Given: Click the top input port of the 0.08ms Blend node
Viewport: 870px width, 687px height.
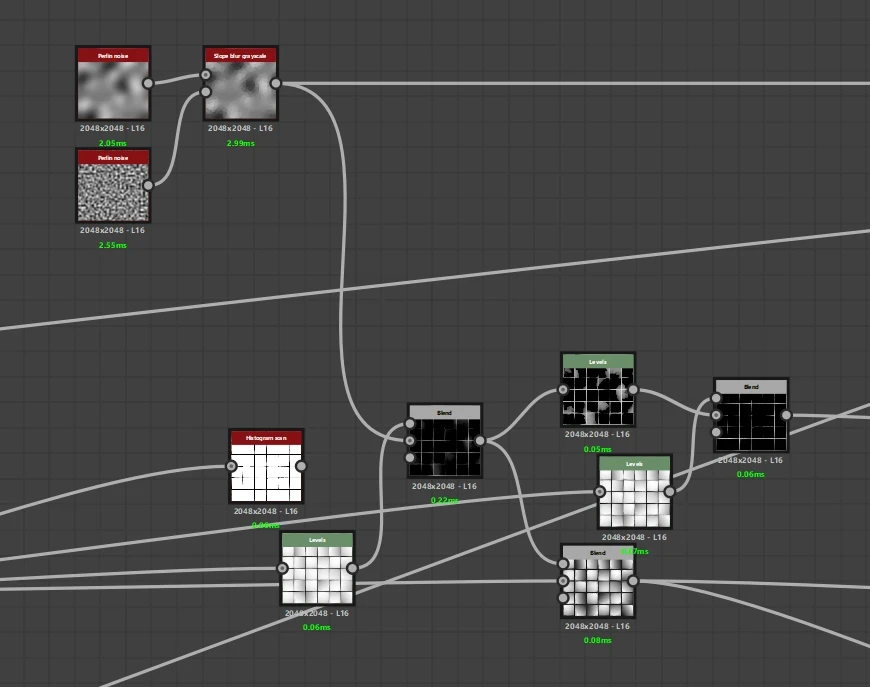Looking at the screenshot, I should pos(563,564).
